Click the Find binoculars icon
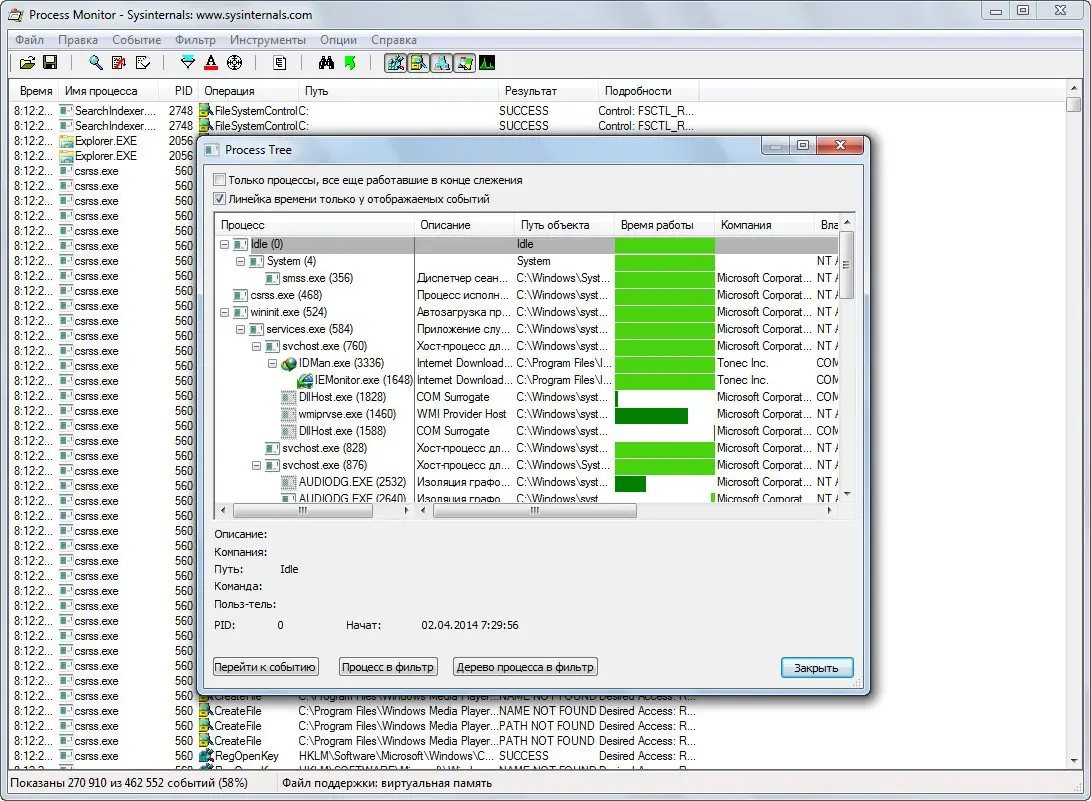Viewport: 1091px width, 801px height. tap(326, 63)
